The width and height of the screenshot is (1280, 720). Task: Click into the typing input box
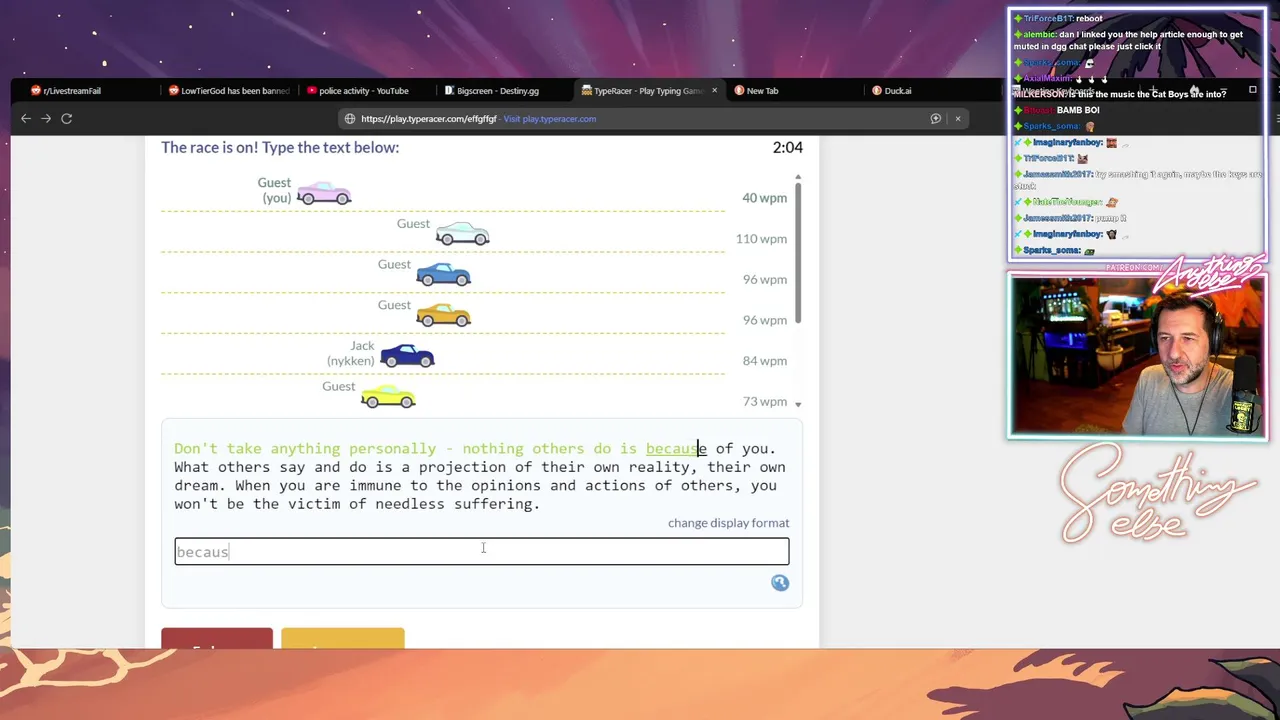click(482, 551)
